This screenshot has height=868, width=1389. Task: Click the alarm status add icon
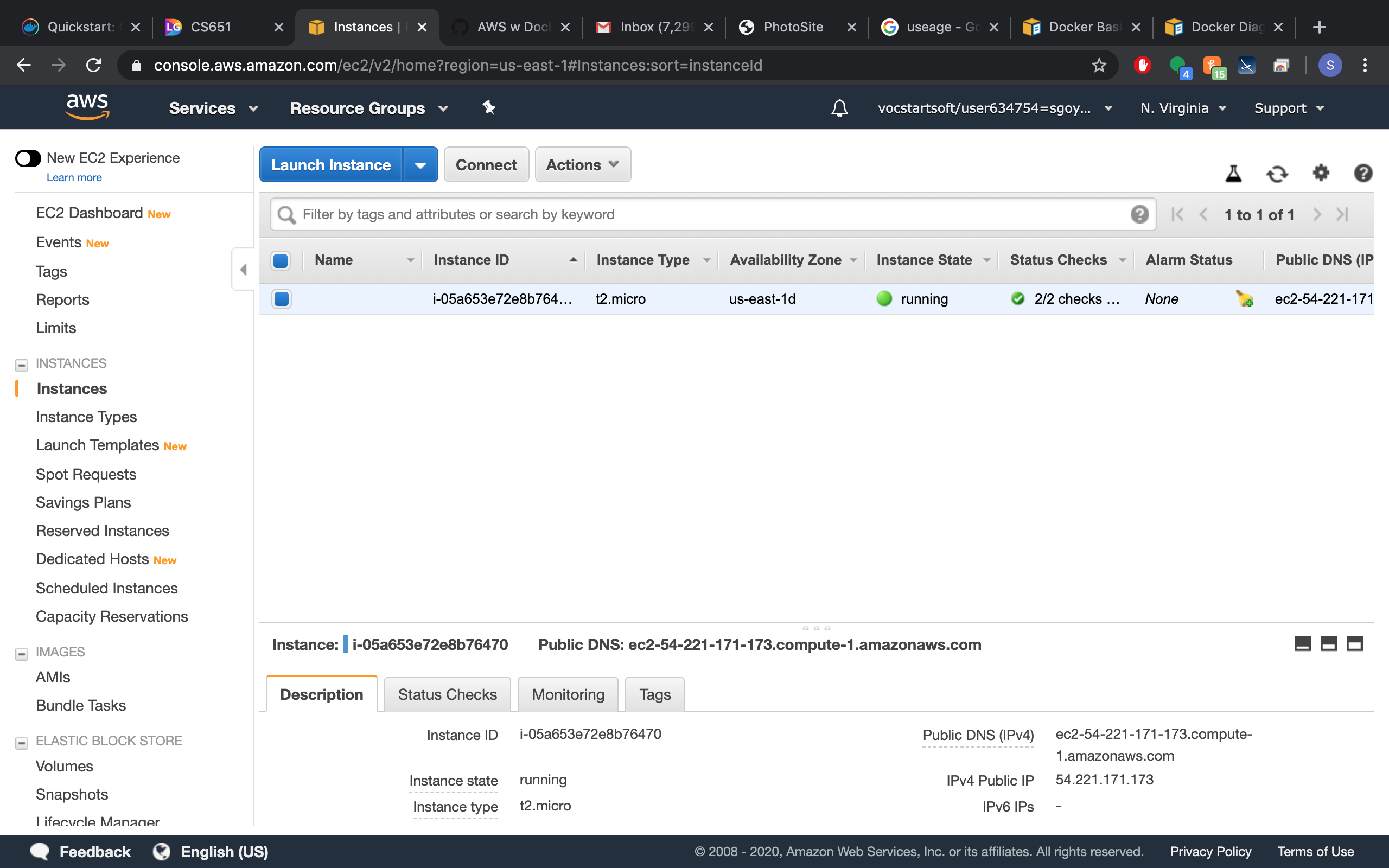1244,298
